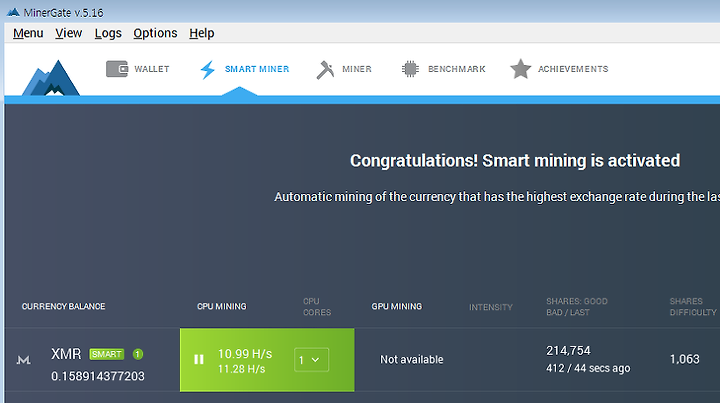This screenshot has width=720, height=403.
Task: Select the SMART MINER tab label
Action: 257,69
